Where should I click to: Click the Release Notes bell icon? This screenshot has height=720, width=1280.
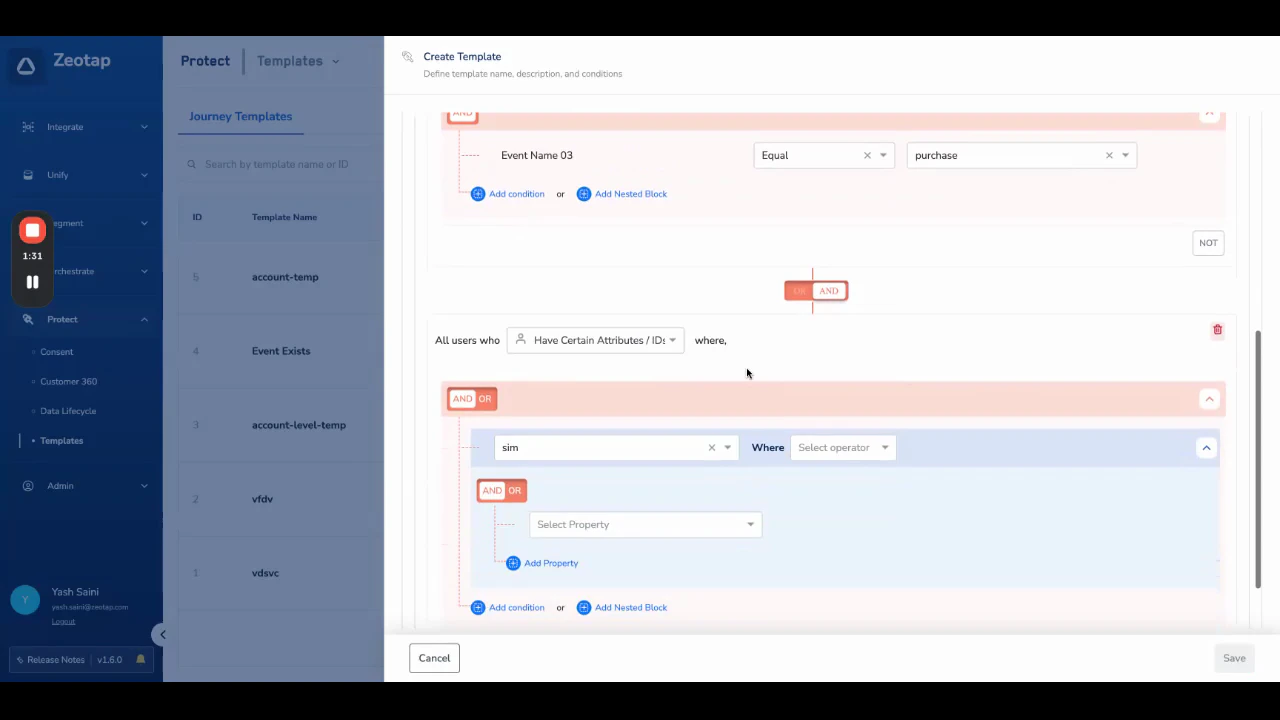tap(140, 659)
